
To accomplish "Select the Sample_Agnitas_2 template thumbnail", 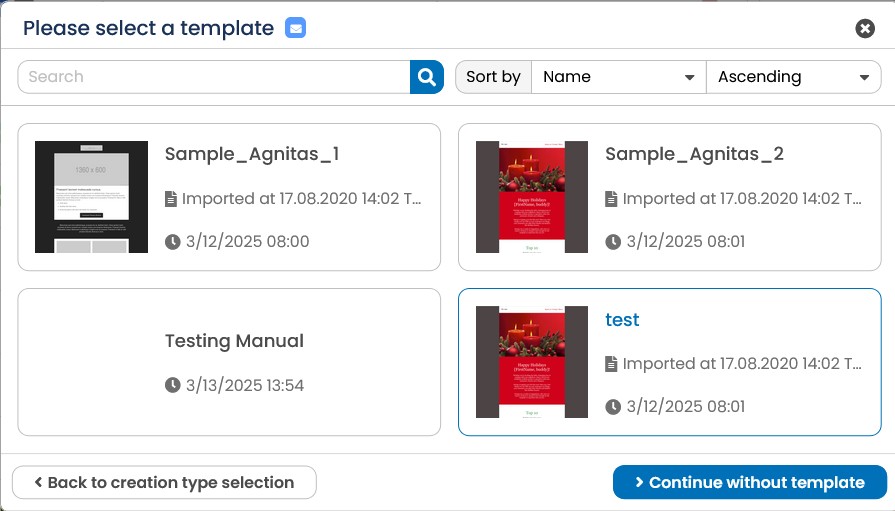I will (x=532, y=197).
